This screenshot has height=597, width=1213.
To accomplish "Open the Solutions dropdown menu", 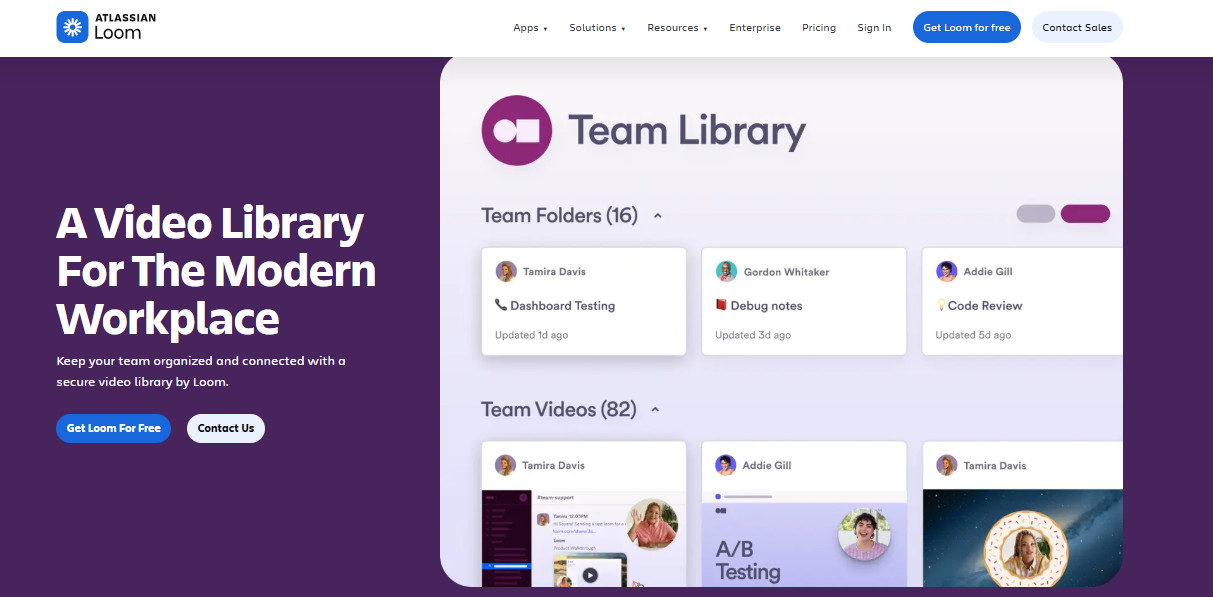I will pyautogui.click(x=597, y=28).
